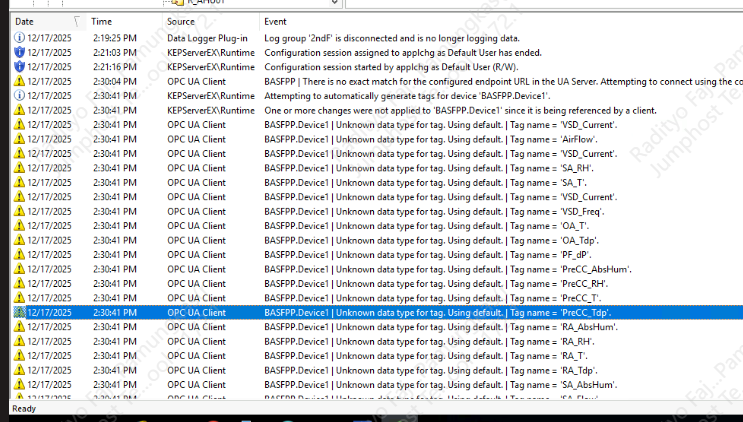Viewport: 743px width, 422px height.
Task: Click the warning icon for the 'SA_AbsHum' tag row
Action: [19, 385]
